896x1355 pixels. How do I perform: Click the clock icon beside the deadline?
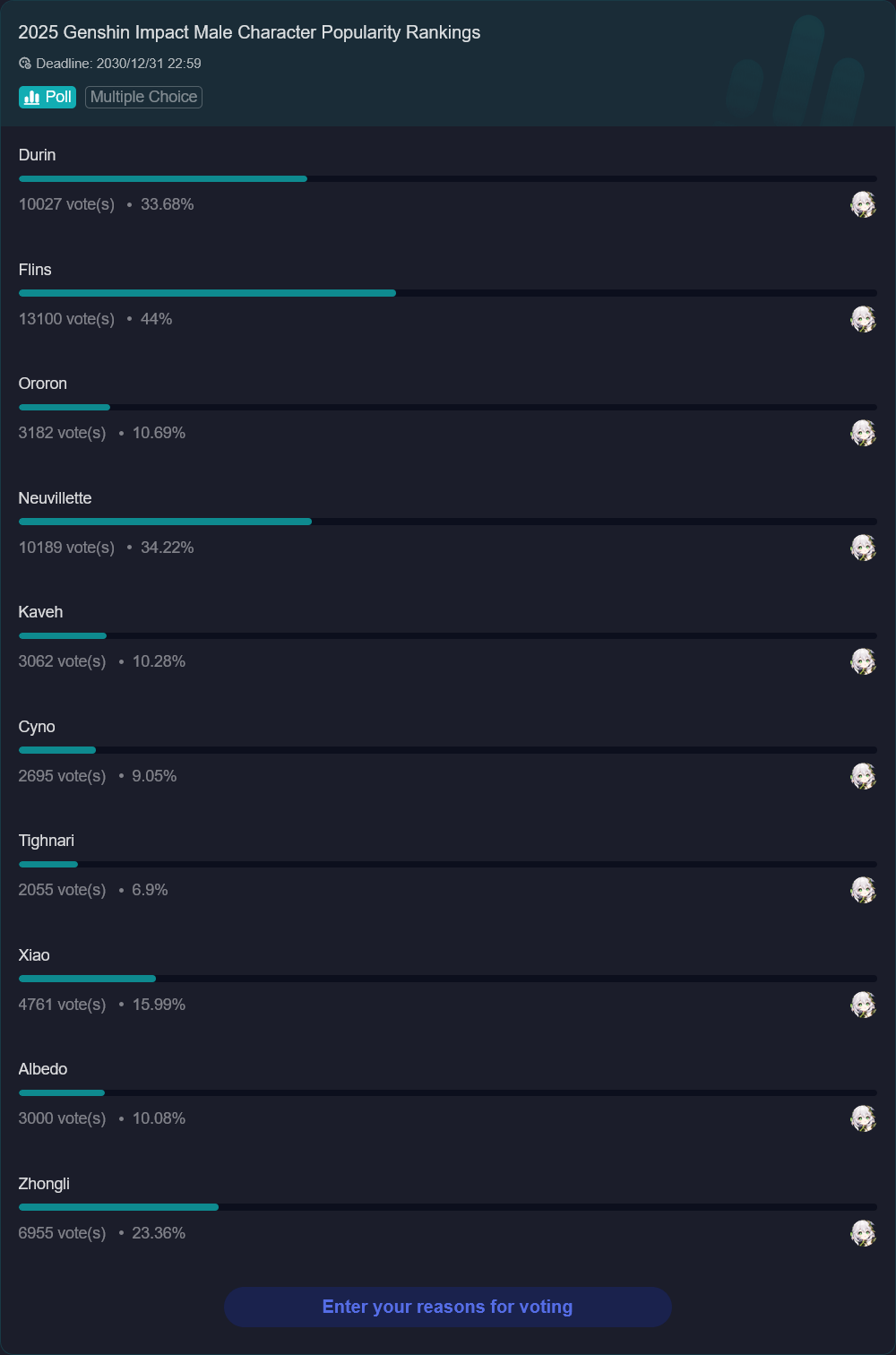pyautogui.click(x=25, y=64)
